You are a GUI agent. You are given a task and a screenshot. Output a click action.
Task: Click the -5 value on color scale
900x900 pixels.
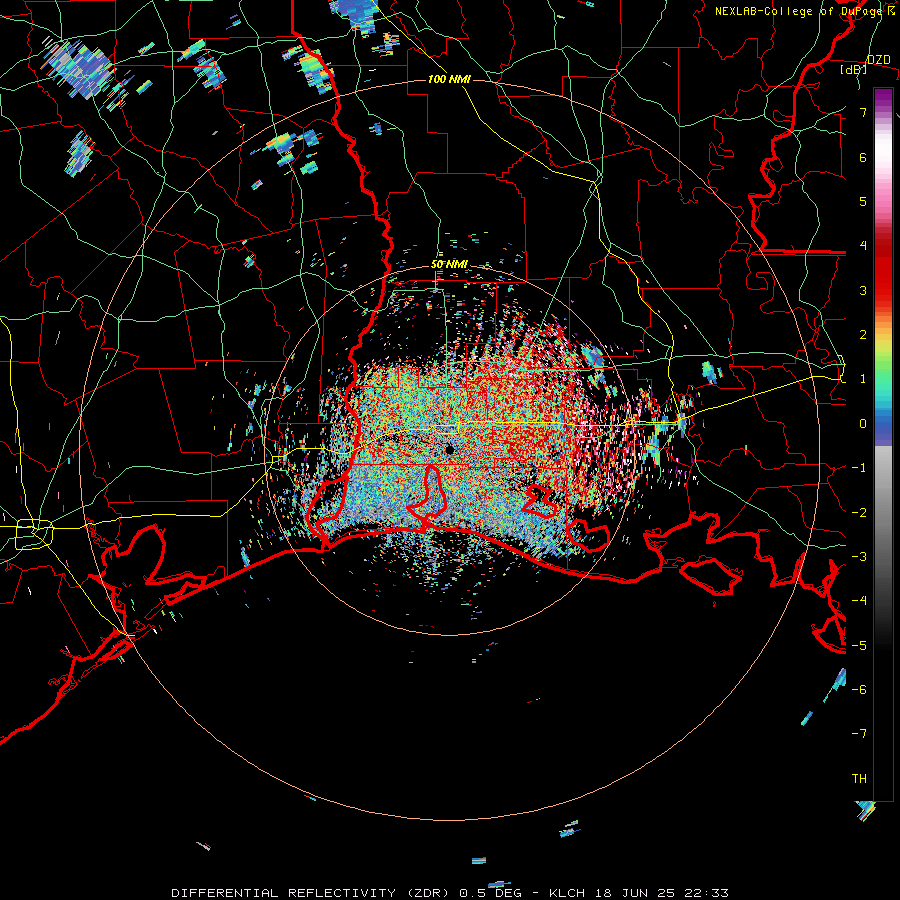(859, 645)
